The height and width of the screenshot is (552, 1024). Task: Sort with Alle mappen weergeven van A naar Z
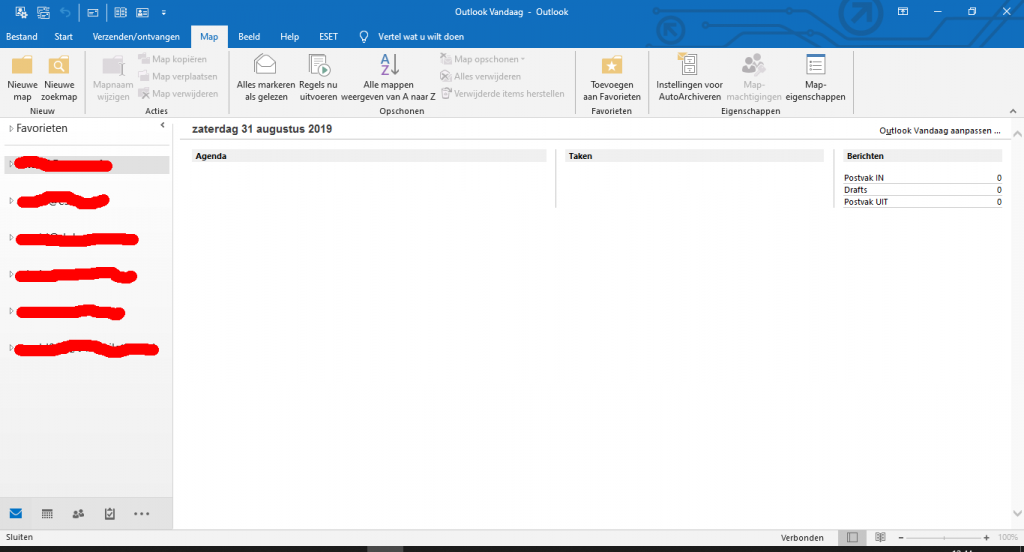[388, 78]
